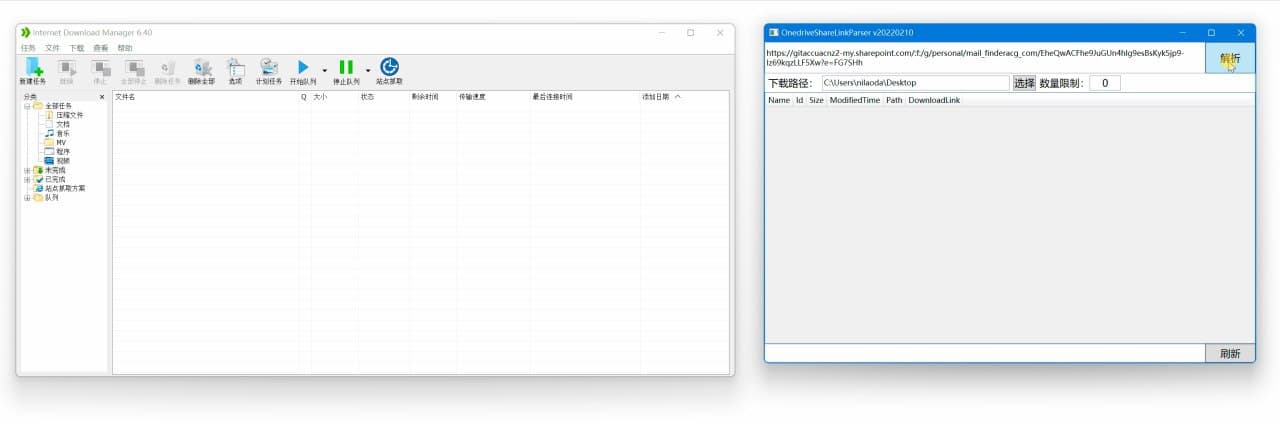
Task: Click the OnedriveShareLinkParser title bar icon
Action: [774, 33]
